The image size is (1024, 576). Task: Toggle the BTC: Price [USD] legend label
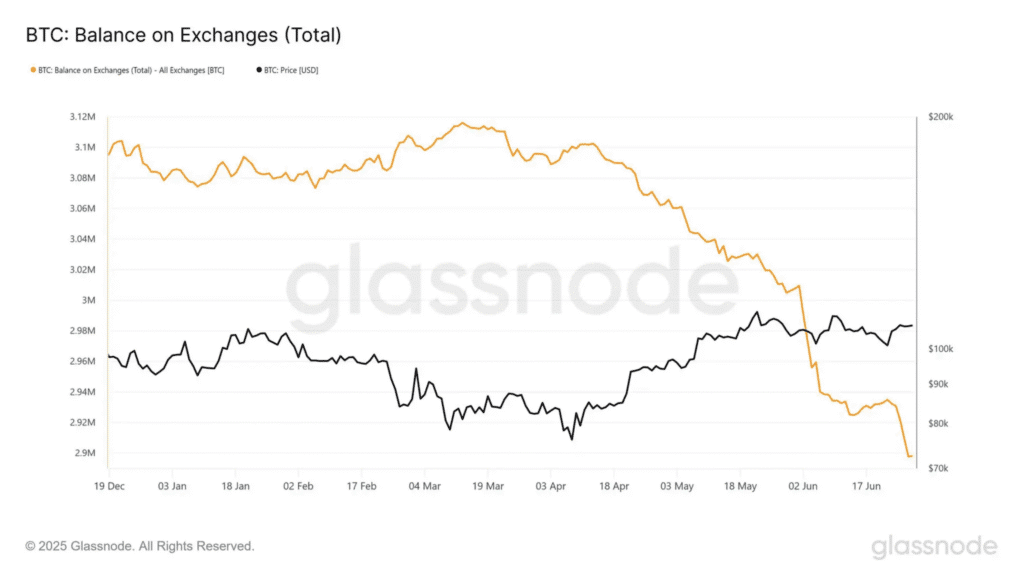[292, 70]
